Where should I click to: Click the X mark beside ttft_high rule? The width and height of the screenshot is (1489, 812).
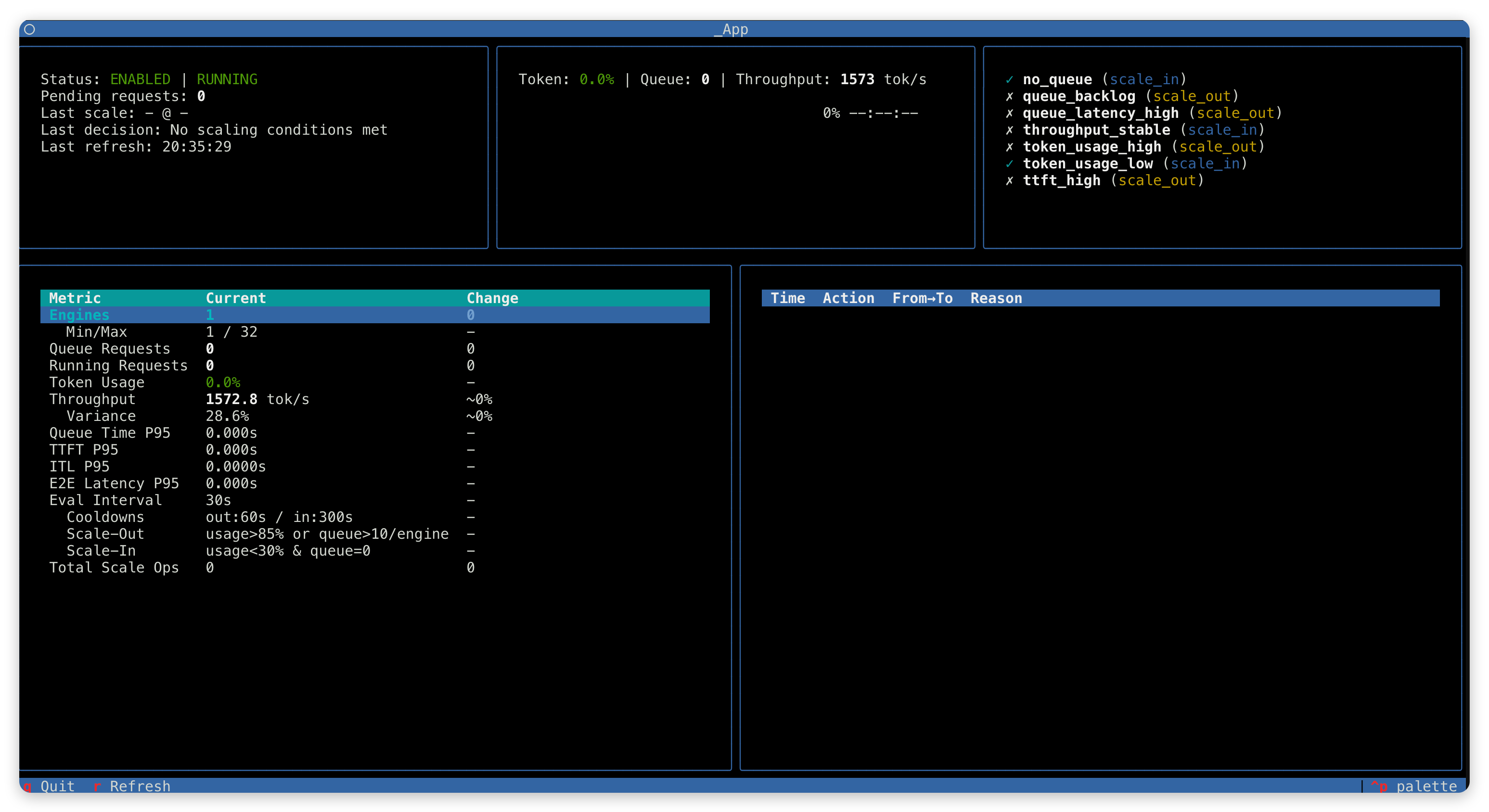1009,180
